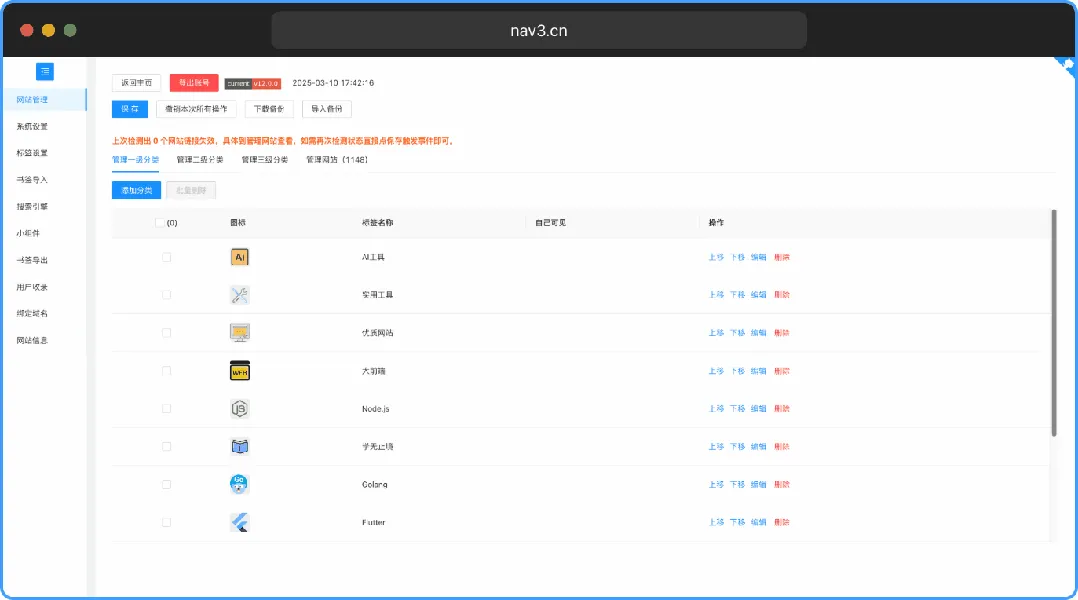The width and height of the screenshot is (1078, 600).
Task: Collapse the sidebar with the blue menu icon
Action: tap(45, 71)
